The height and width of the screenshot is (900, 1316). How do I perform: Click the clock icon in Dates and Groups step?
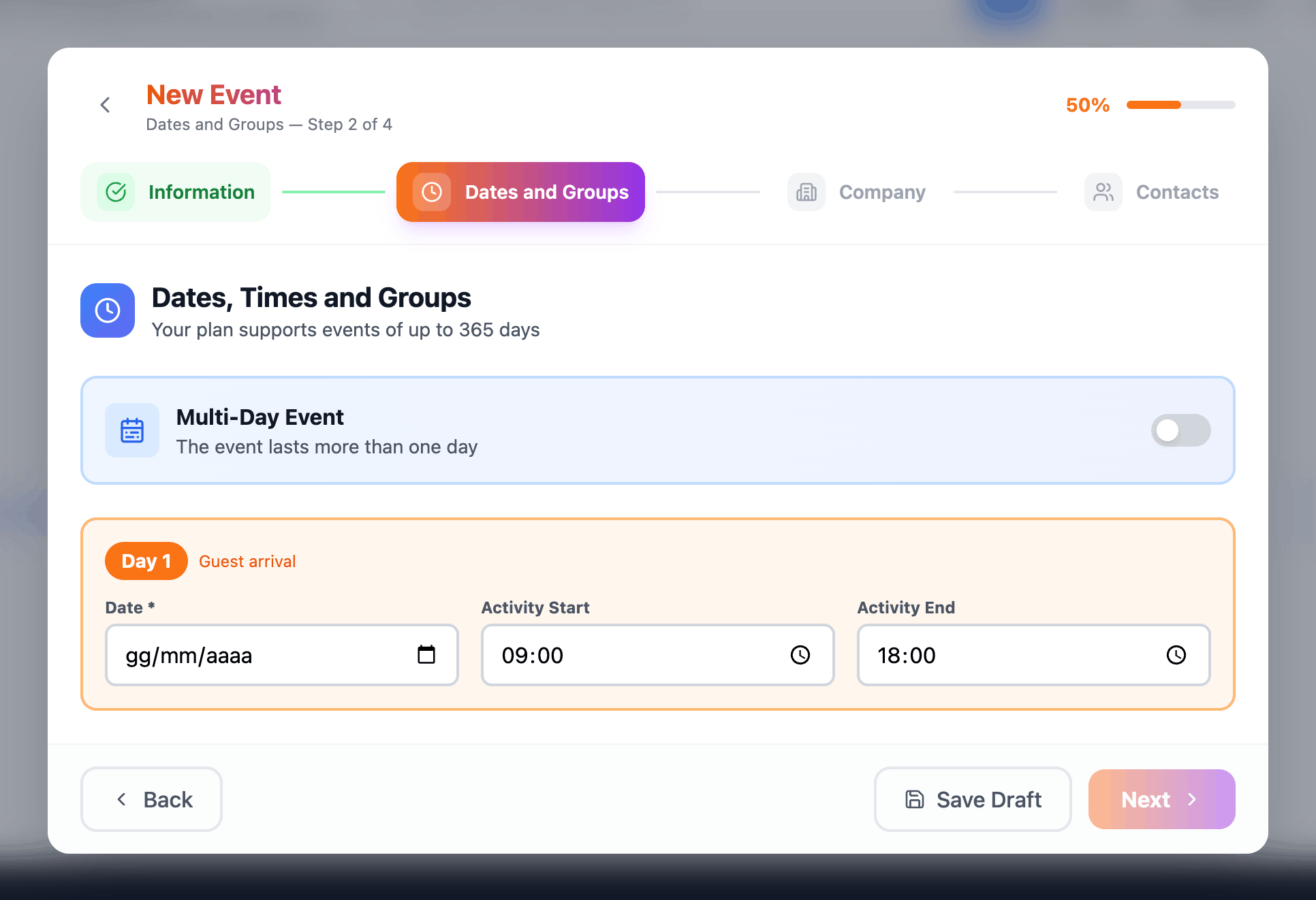(432, 192)
